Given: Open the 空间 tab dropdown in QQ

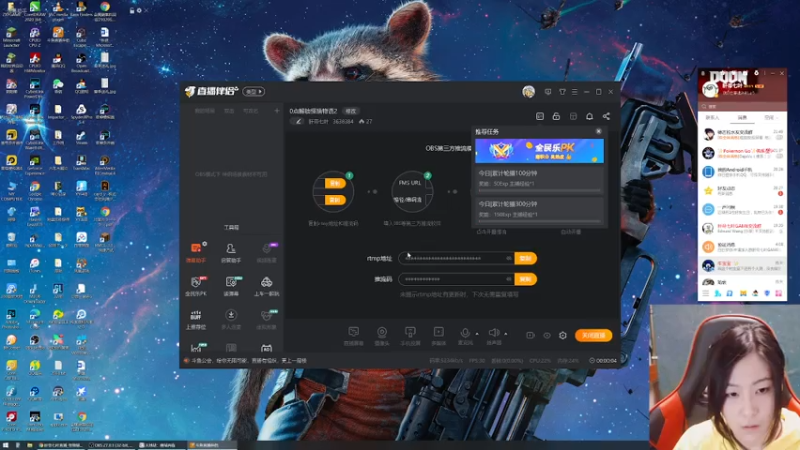Looking at the screenshot, I should 771,118.
